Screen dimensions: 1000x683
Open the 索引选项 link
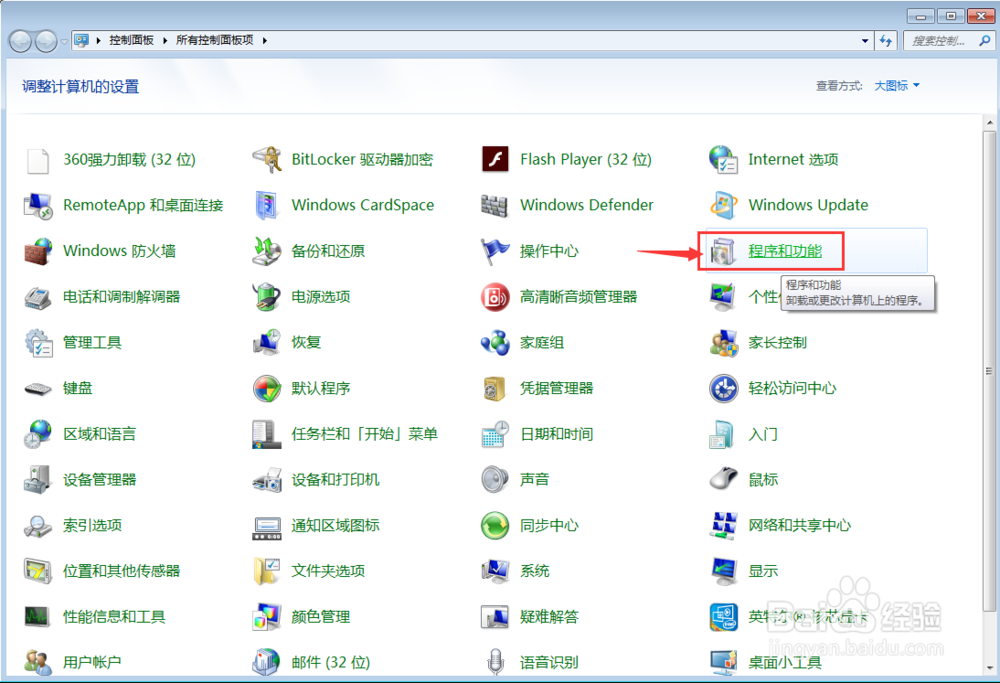click(92, 525)
